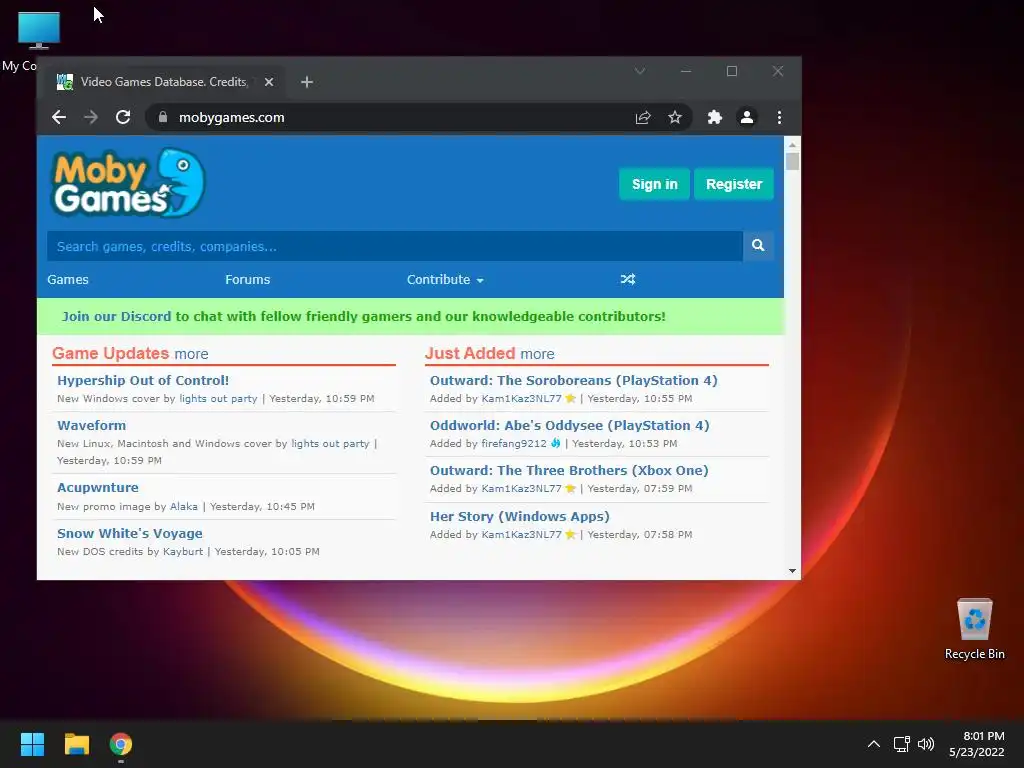The height and width of the screenshot is (768, 1024).
Task: Open the clock showing 8:01 PM
Action: click(x=977, y=744)
